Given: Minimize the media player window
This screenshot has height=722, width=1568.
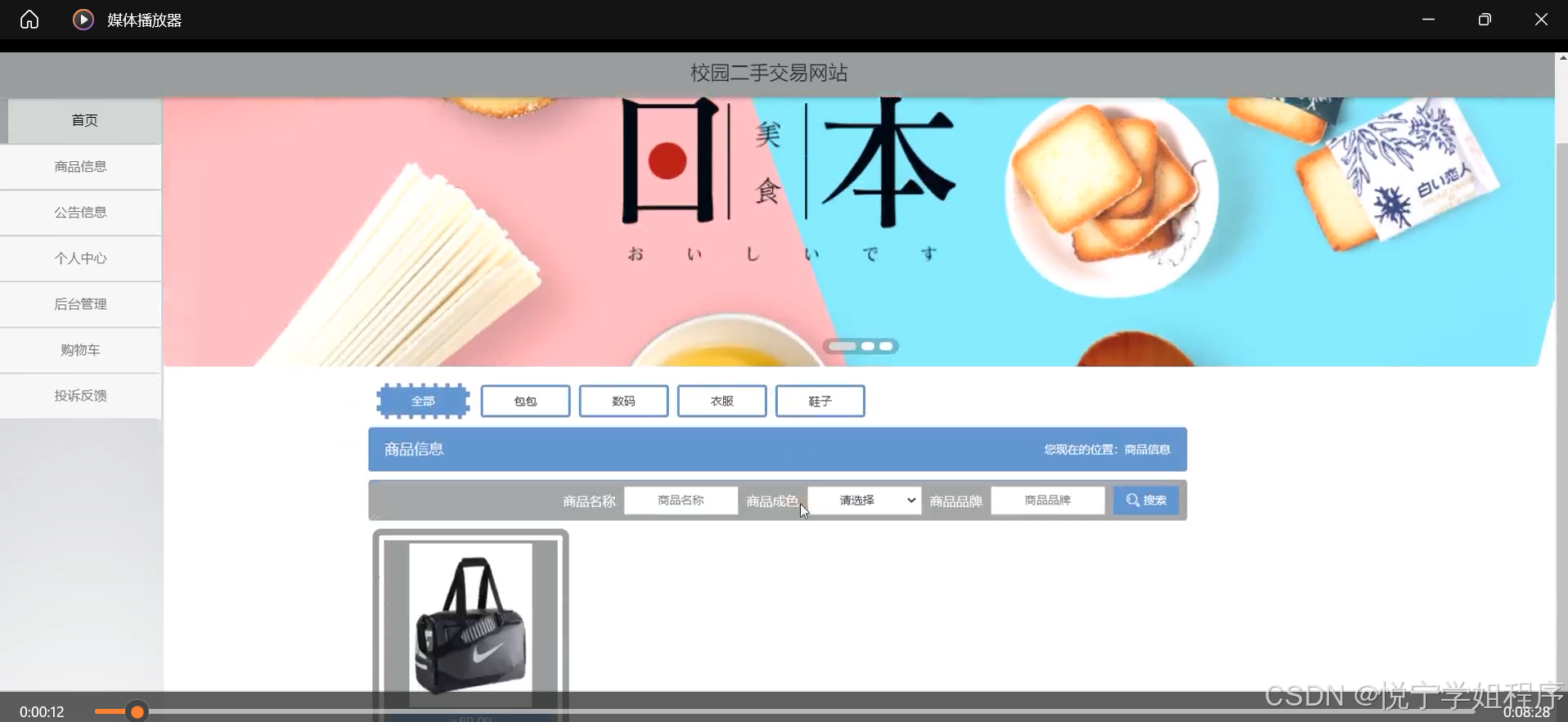Looking at the screenshot, I should [1428, 20].
